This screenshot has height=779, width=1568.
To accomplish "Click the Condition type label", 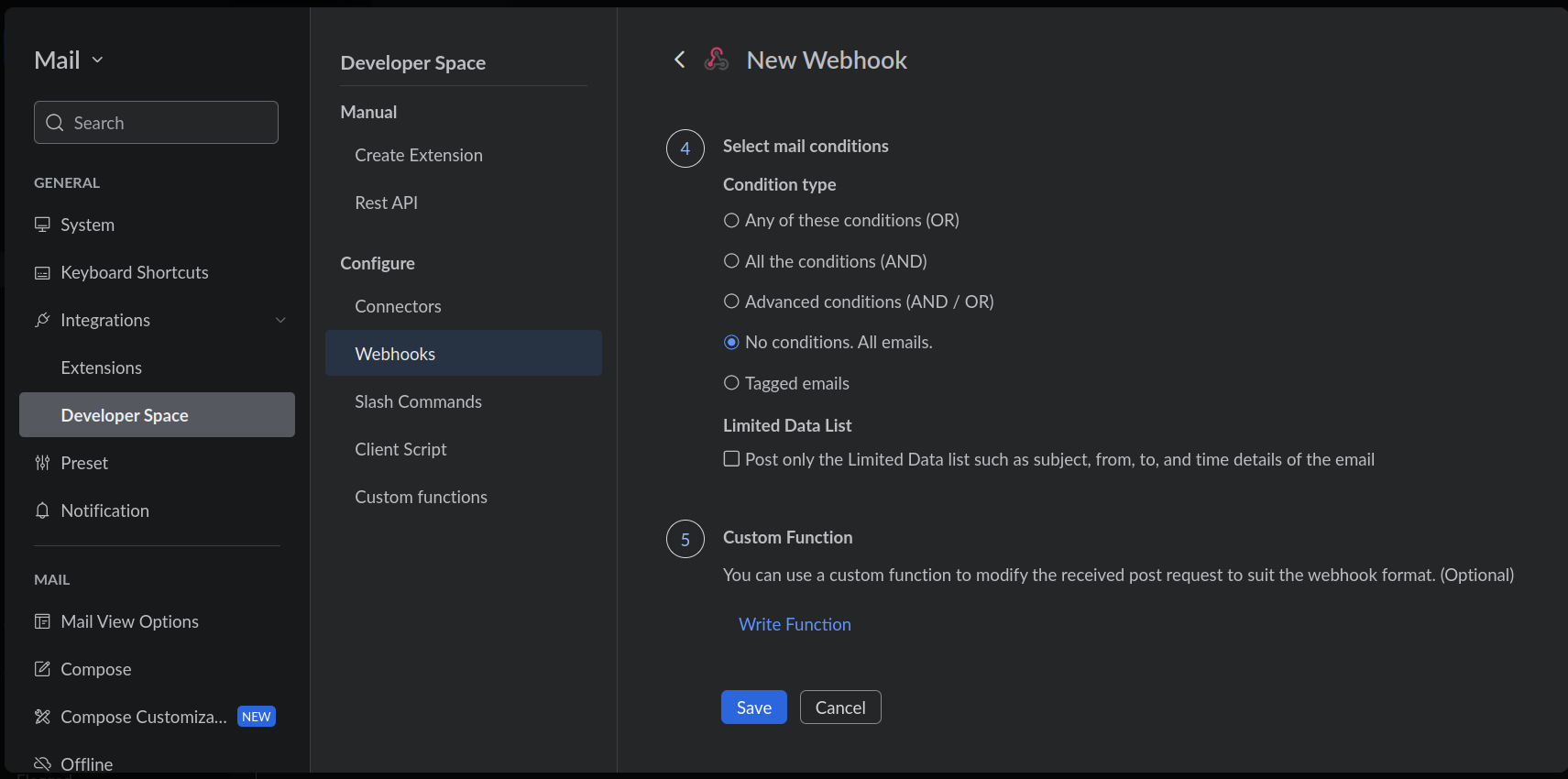I will coord(779,184).
